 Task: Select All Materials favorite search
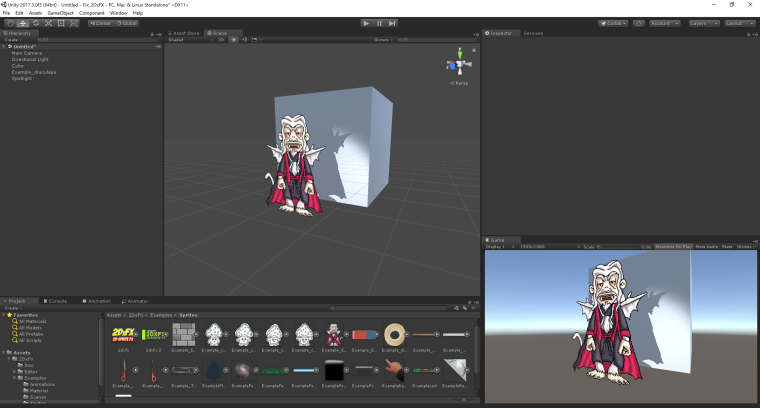pos(32,321)
